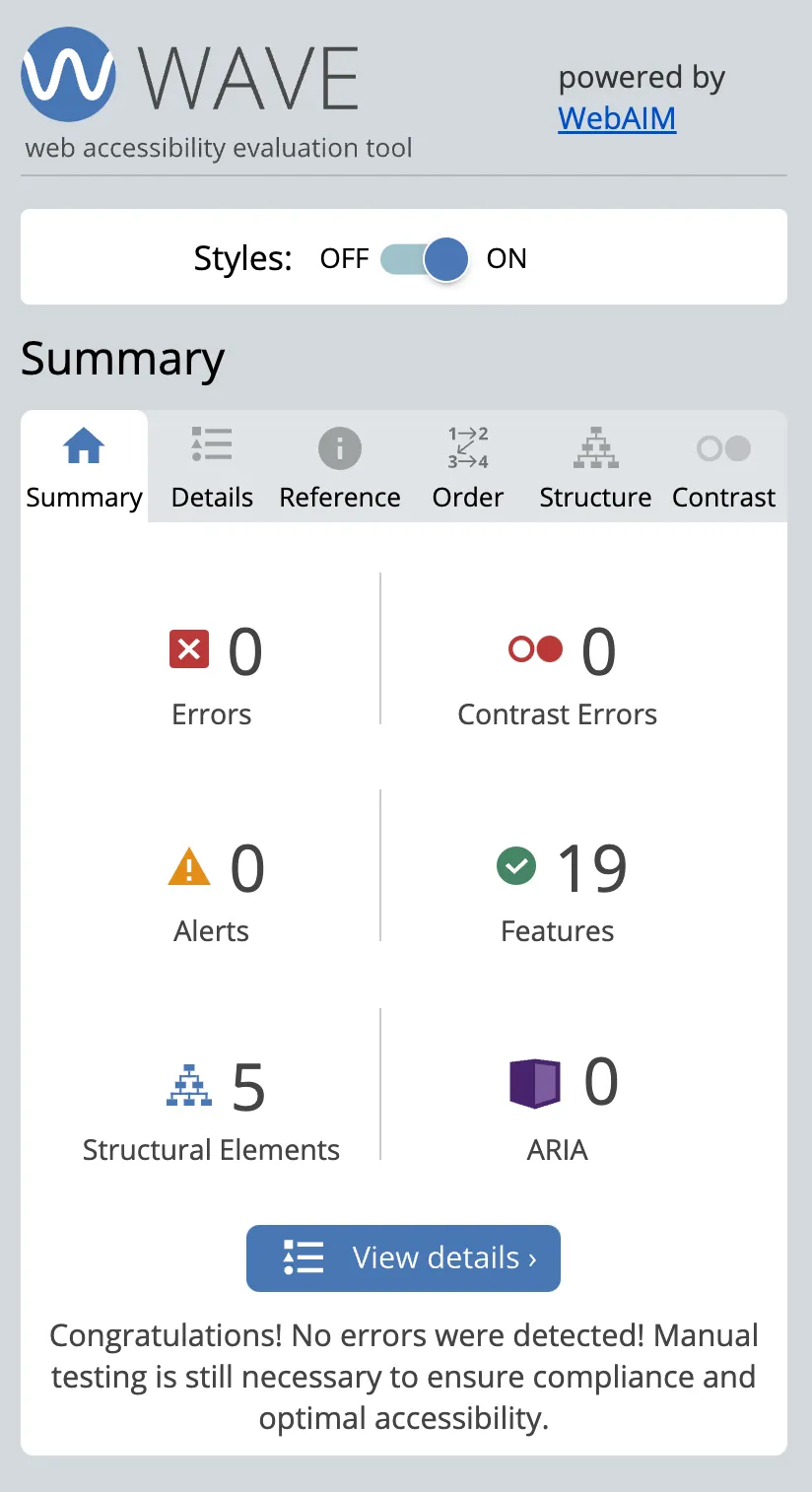This screenshot has height=1492, width=812.
Task: Switch to the Details tab
Action: point(211,498)
